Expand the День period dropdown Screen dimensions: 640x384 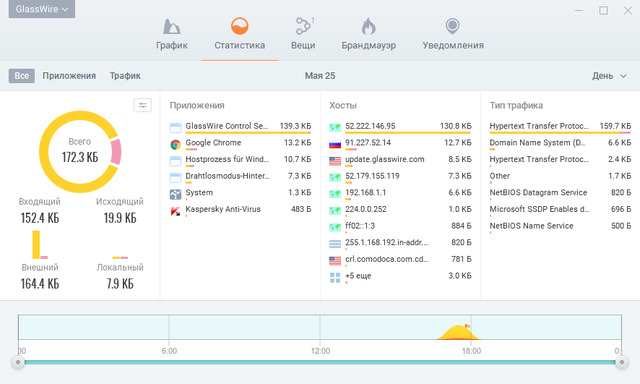(609, 76)
